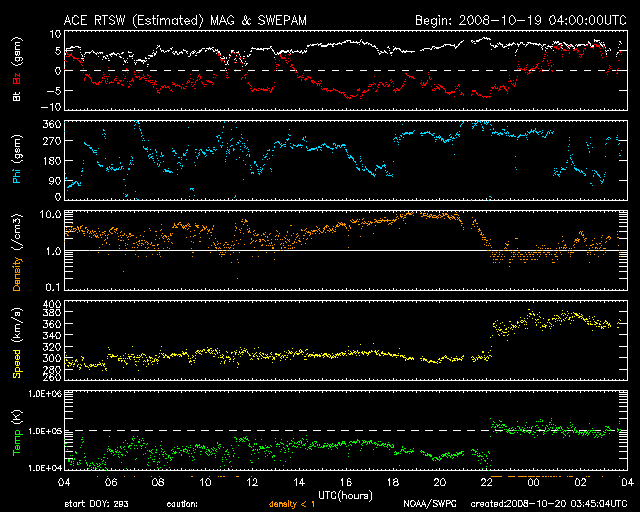Click the created:2008-10-20 03:45:04UTC text
This screenshot has width=640, height=512.
(549, 504)
